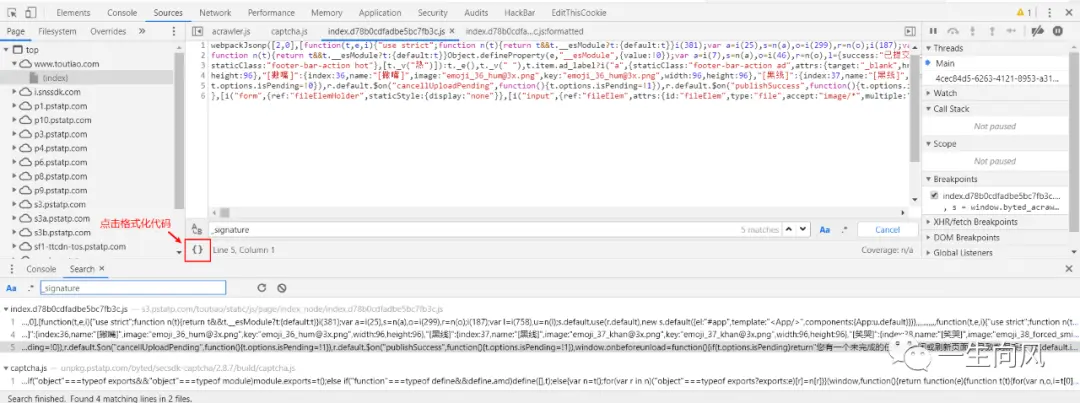Hide the debugger sidebar toggle
This screenshot has height=403, width=1080.
pyautogui.click(x=910, y=31)
